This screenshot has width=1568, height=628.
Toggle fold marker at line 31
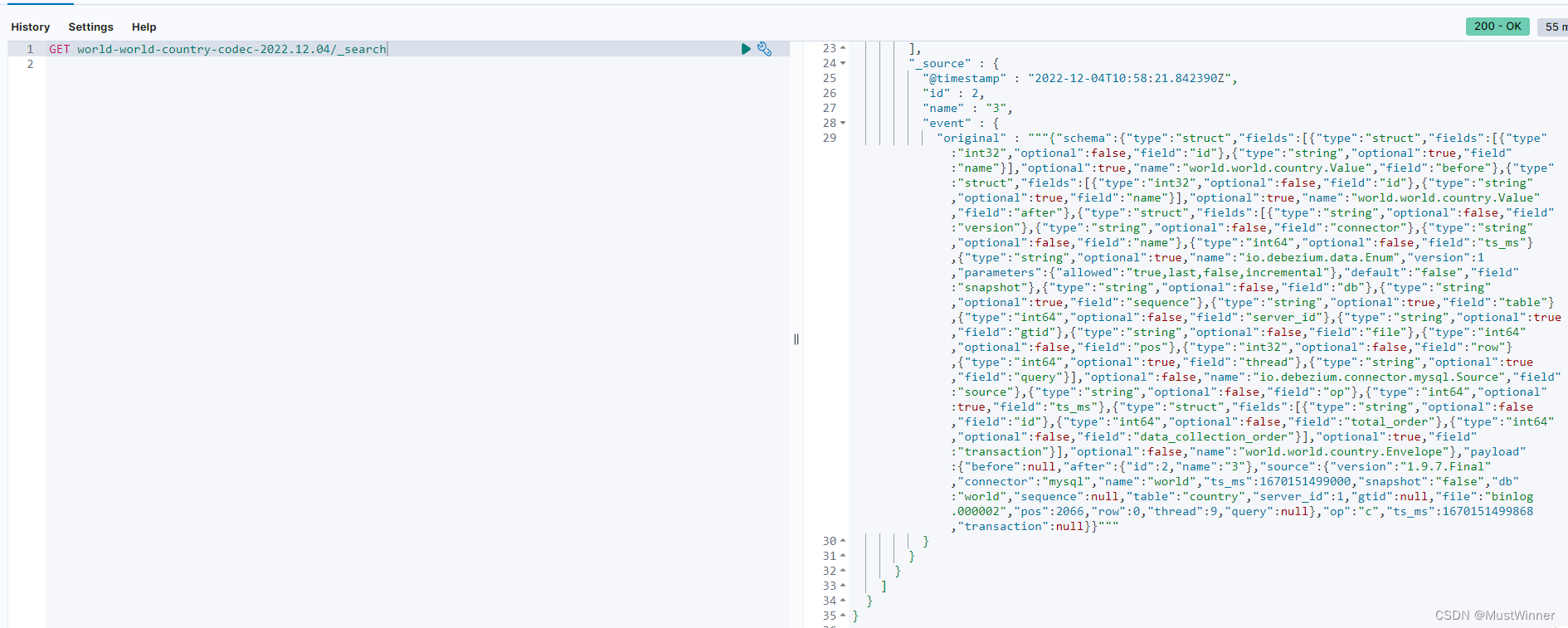(x=843, y=556)
